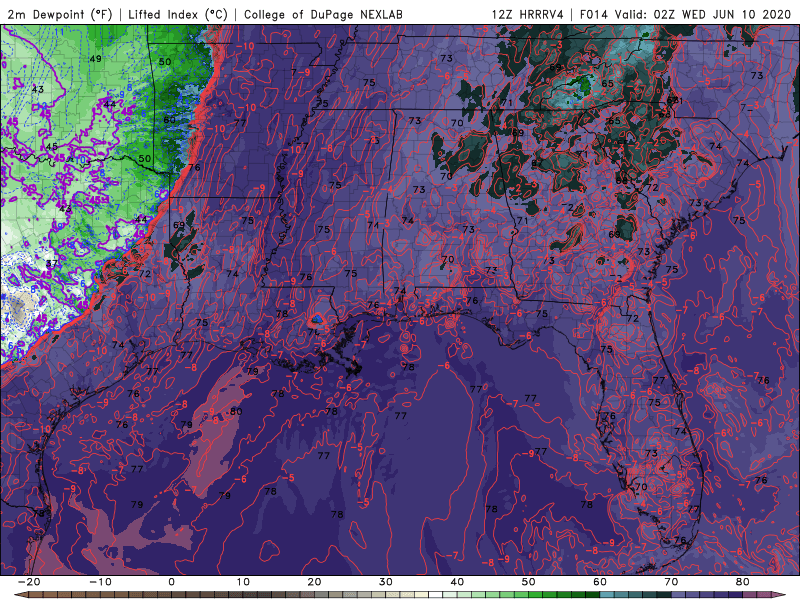Image resolution: width=800 pixels, height=600 pixels.
Task: Click the 70 label below the color bar
Action: (671, 582)
